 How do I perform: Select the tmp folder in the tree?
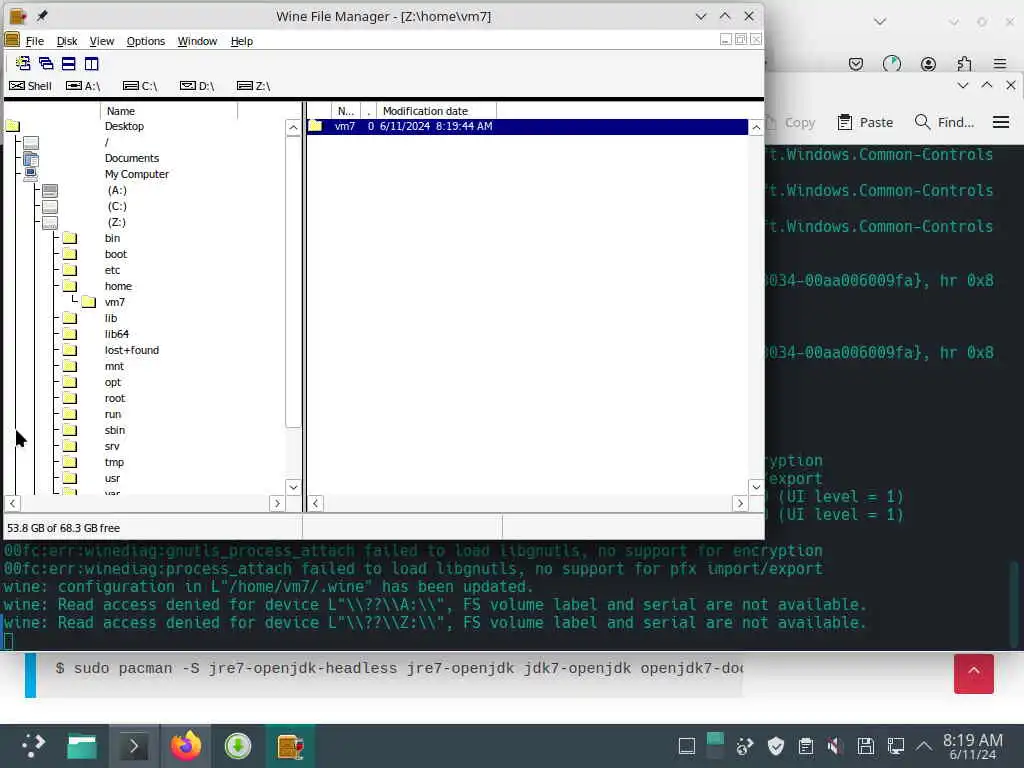pos(70,462)
